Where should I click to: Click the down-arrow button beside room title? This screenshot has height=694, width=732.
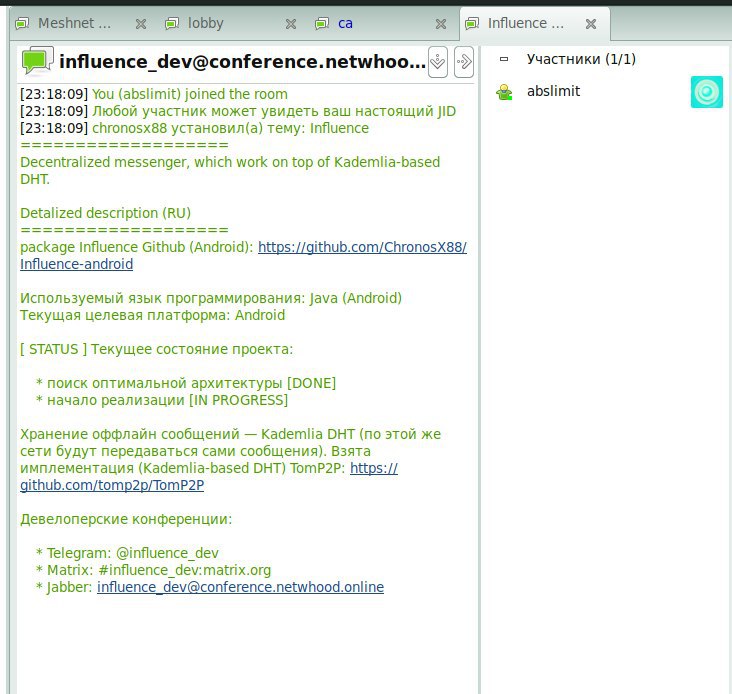(x=438, y=62)
